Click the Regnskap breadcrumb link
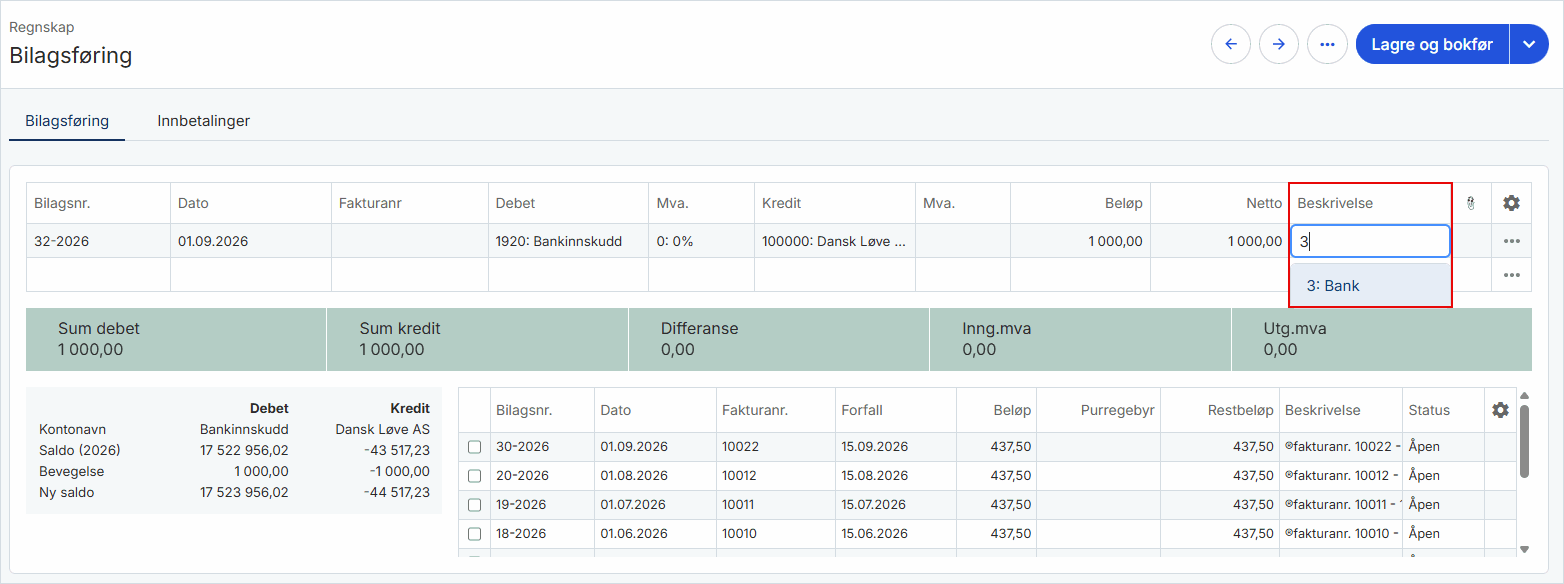 tap(42, 28)
